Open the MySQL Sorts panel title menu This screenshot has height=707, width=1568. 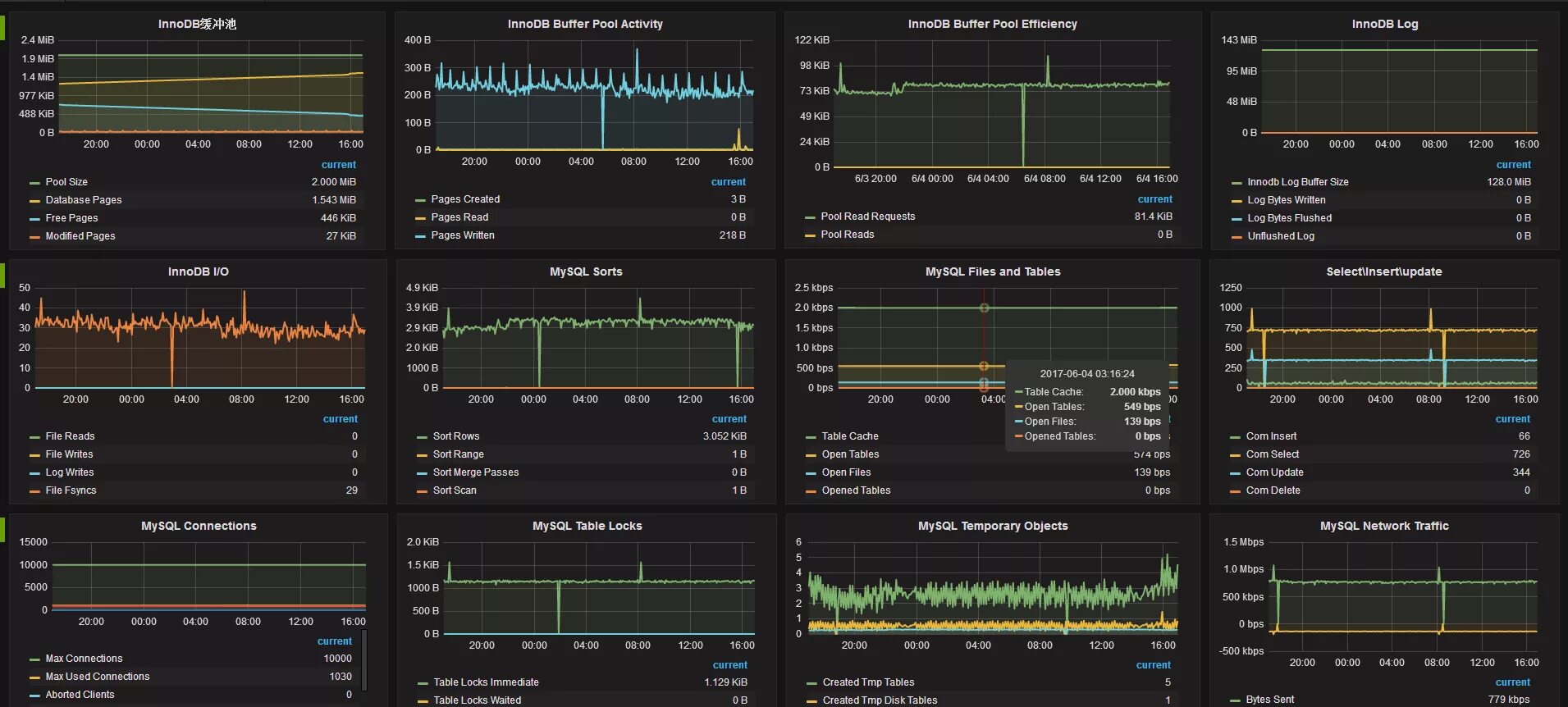coord(586,271)
